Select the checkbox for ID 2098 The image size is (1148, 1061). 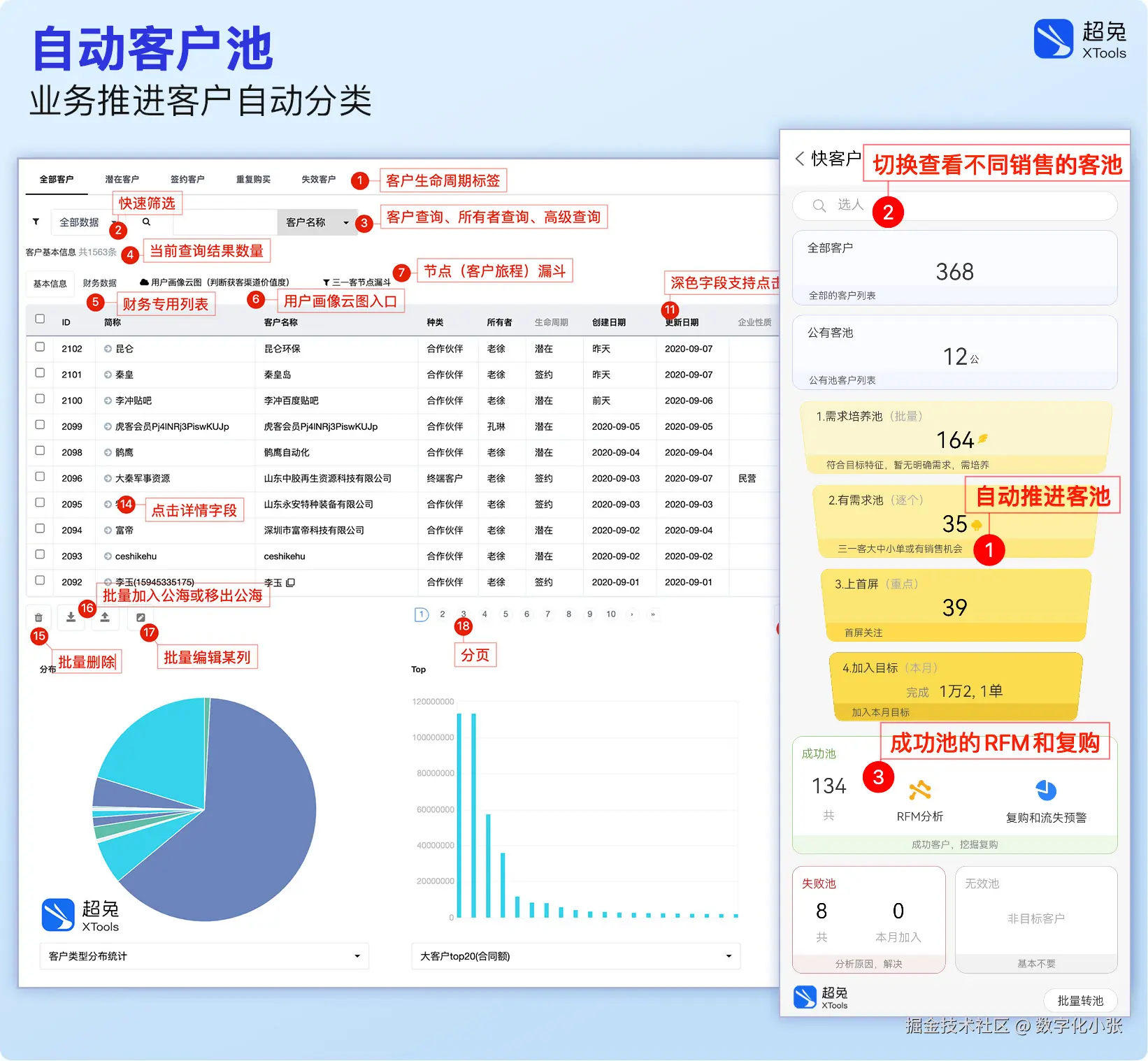[x=40, y=450]
